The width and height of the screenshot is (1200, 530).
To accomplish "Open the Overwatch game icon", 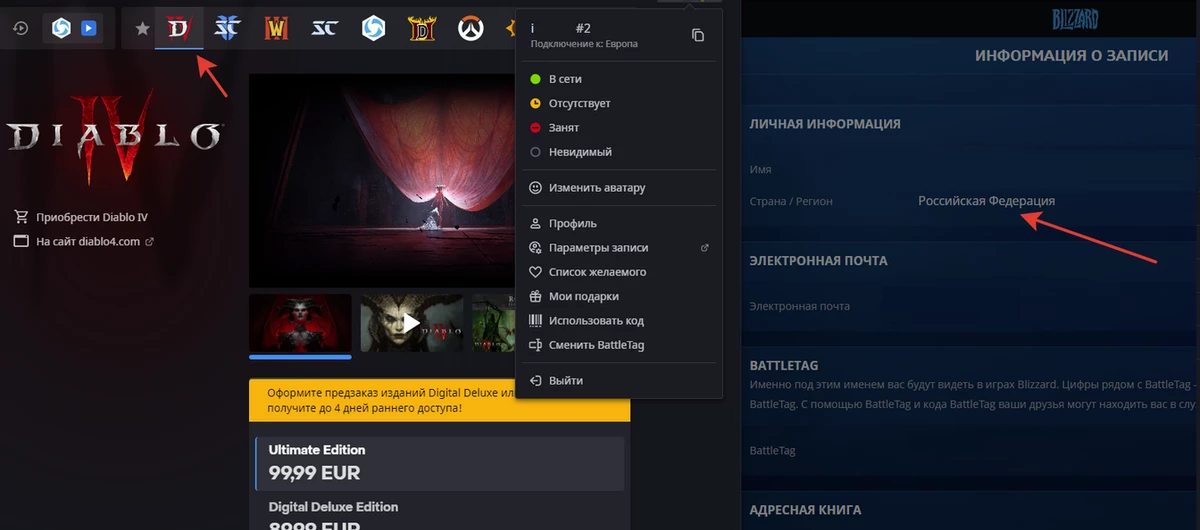I will pyautogui.click(x=470, y=28).
